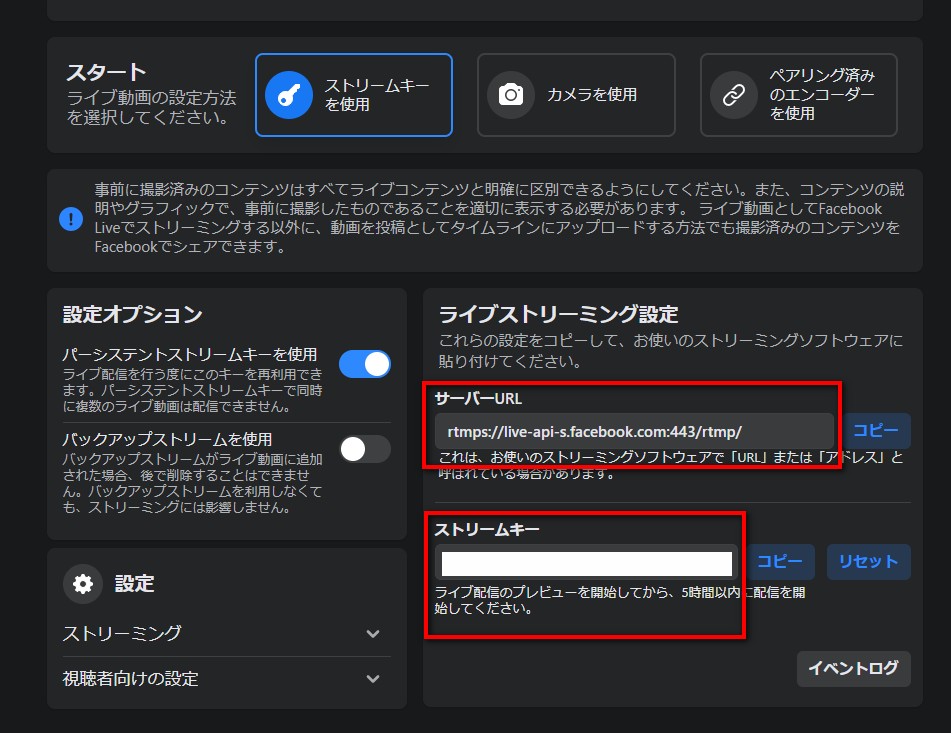Choose the カメラを使用 option
Image resolution: width=951 pixels, height=733 pixels.
point(576,95)
